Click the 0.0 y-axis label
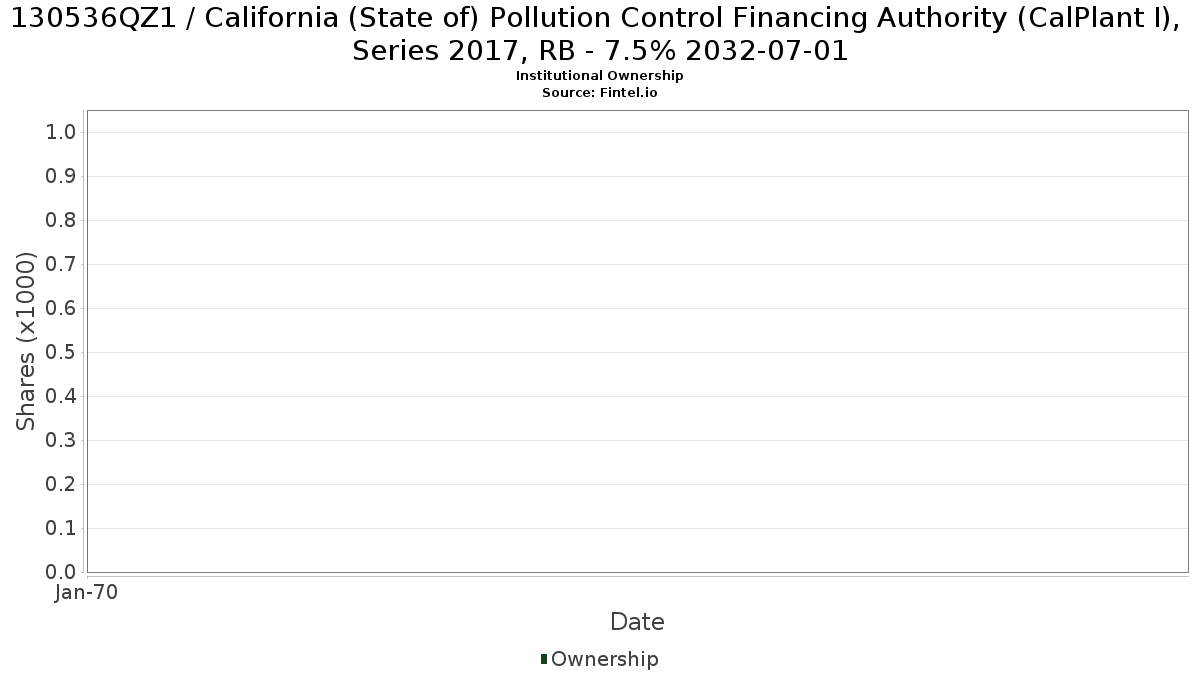The image size is (1200, 675). (x=61, y=573)
